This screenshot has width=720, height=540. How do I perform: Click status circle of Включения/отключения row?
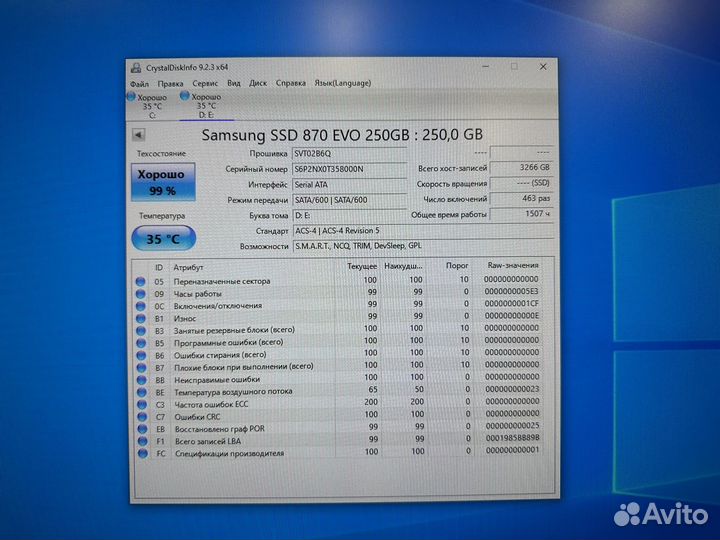coord(141,306)
